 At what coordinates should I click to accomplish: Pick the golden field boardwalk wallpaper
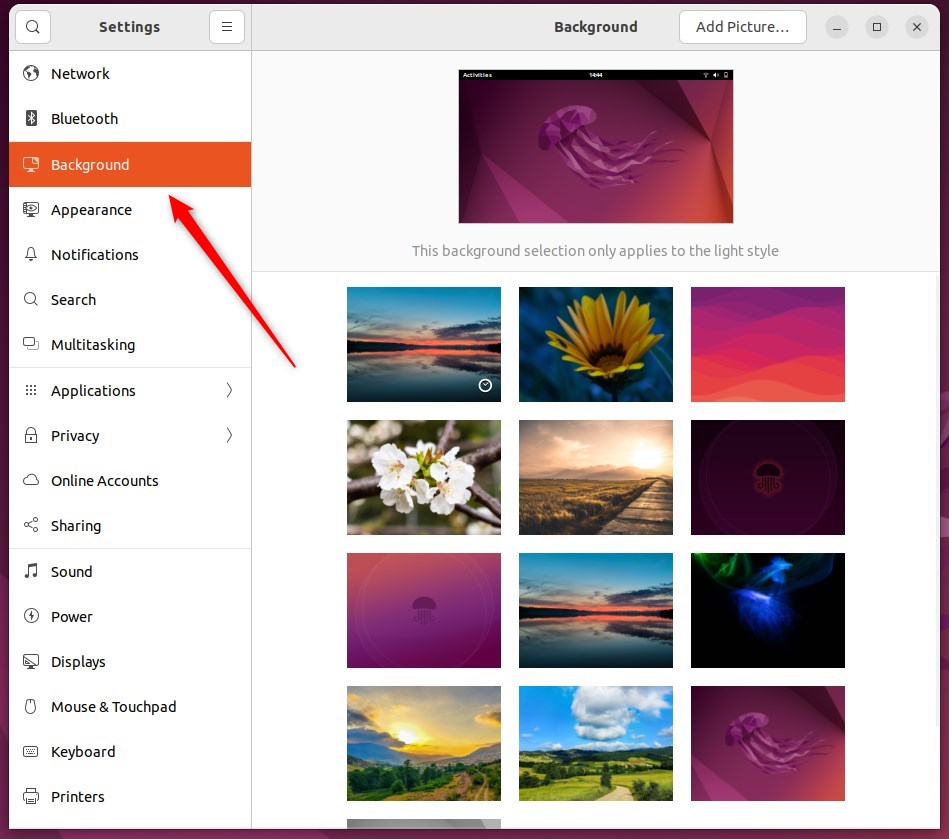pyautogui.click(x=596, y=477)
